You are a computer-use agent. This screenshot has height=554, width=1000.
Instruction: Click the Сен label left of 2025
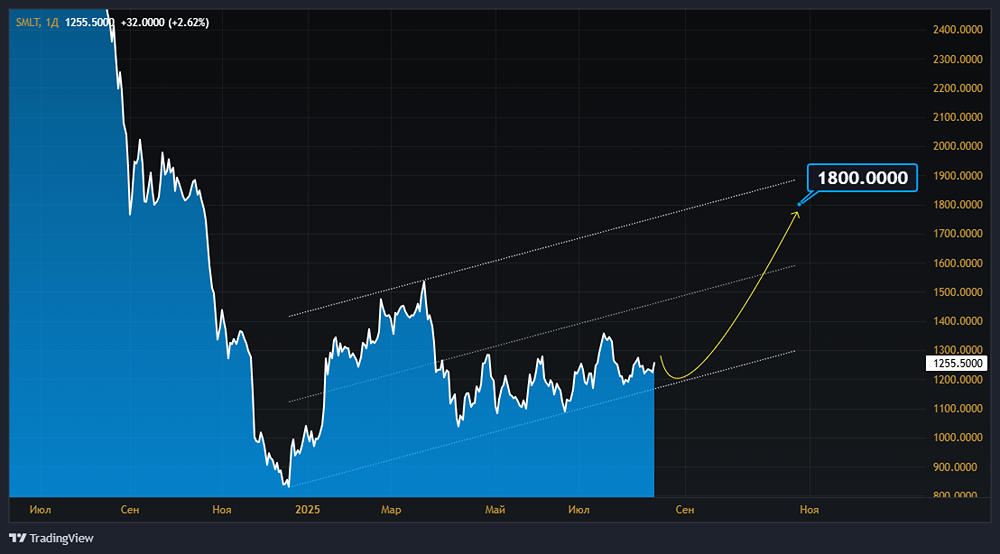130,509
